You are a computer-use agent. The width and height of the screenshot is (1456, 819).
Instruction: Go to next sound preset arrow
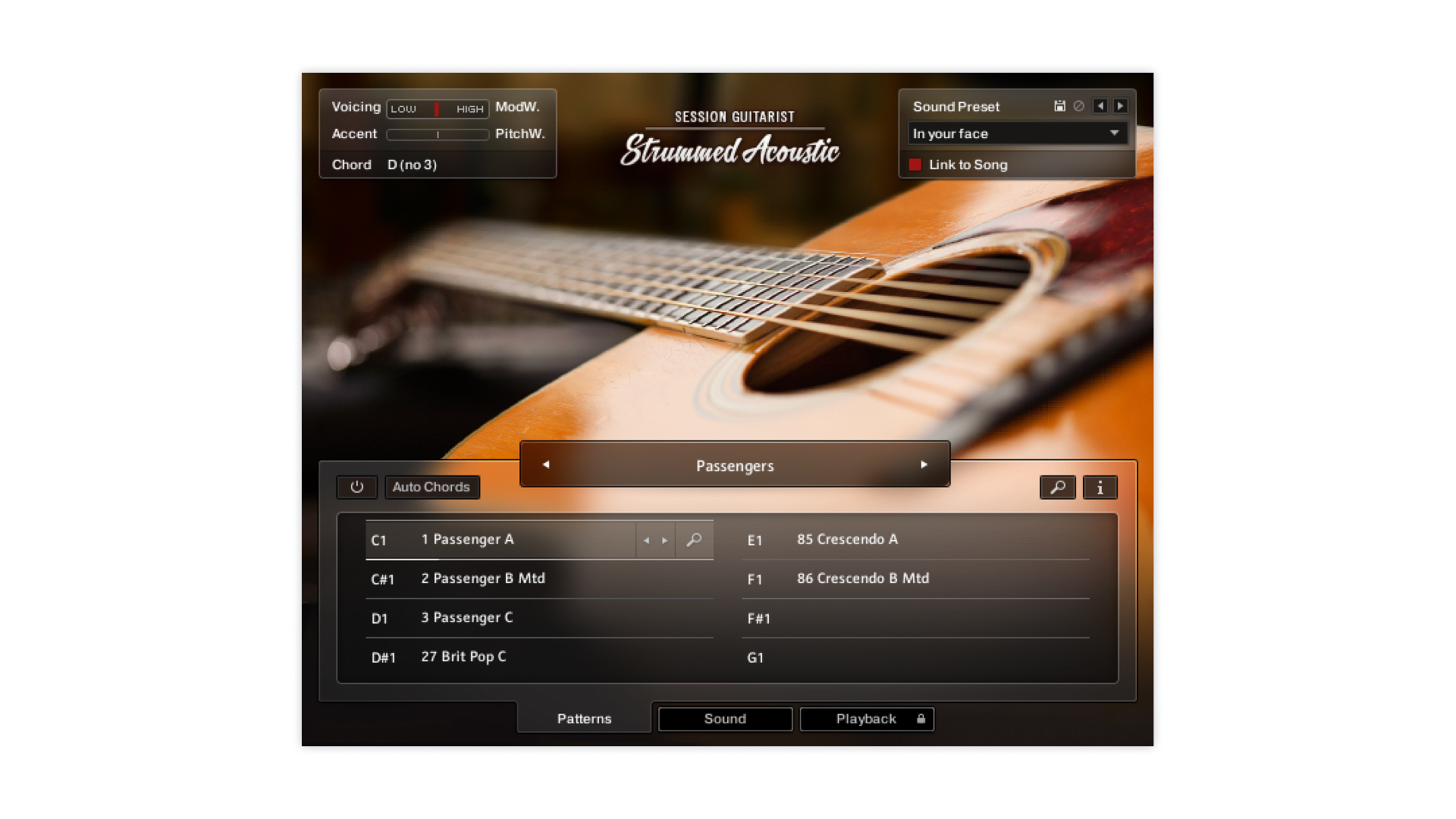coord(1120,106)
